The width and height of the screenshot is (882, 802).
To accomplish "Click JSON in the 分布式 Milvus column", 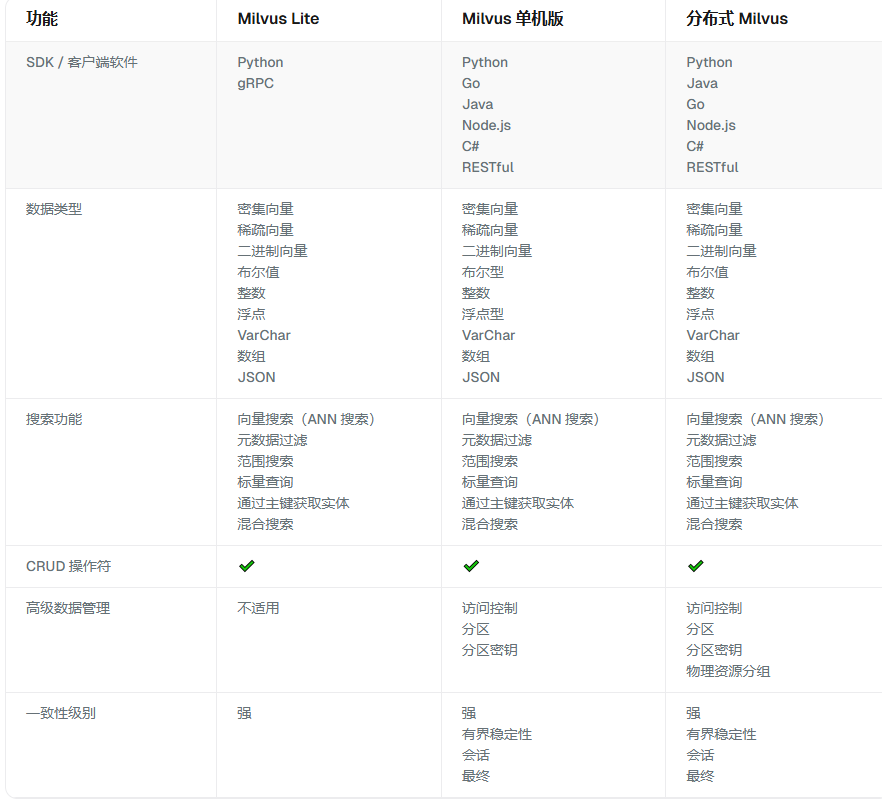I will [x=705, y=377].
